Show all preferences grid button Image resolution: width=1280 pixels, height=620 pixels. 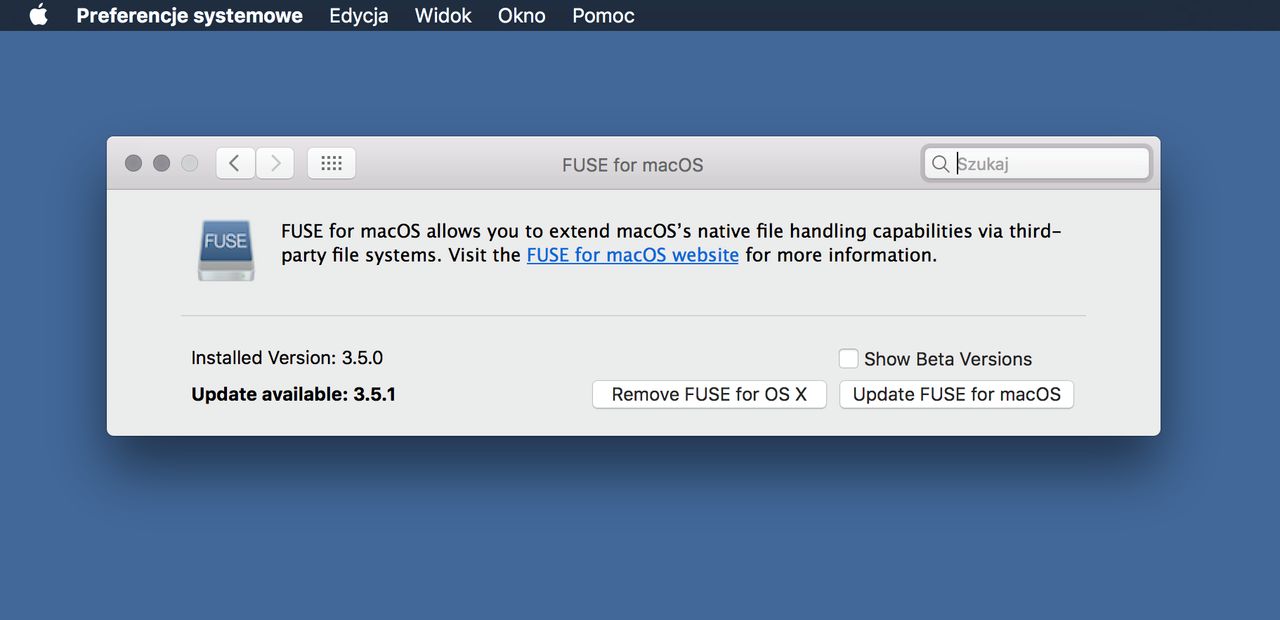tap(332, 163)
